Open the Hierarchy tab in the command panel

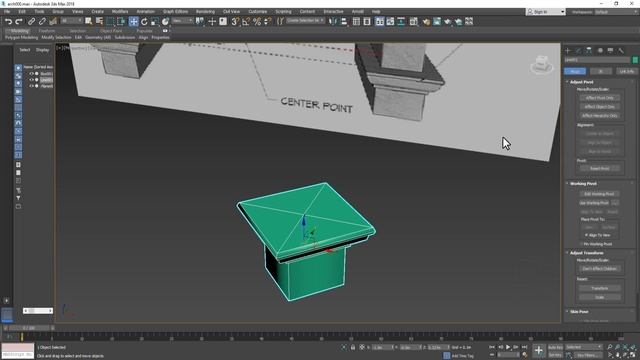pyautogui.click(x=589, y=51)
